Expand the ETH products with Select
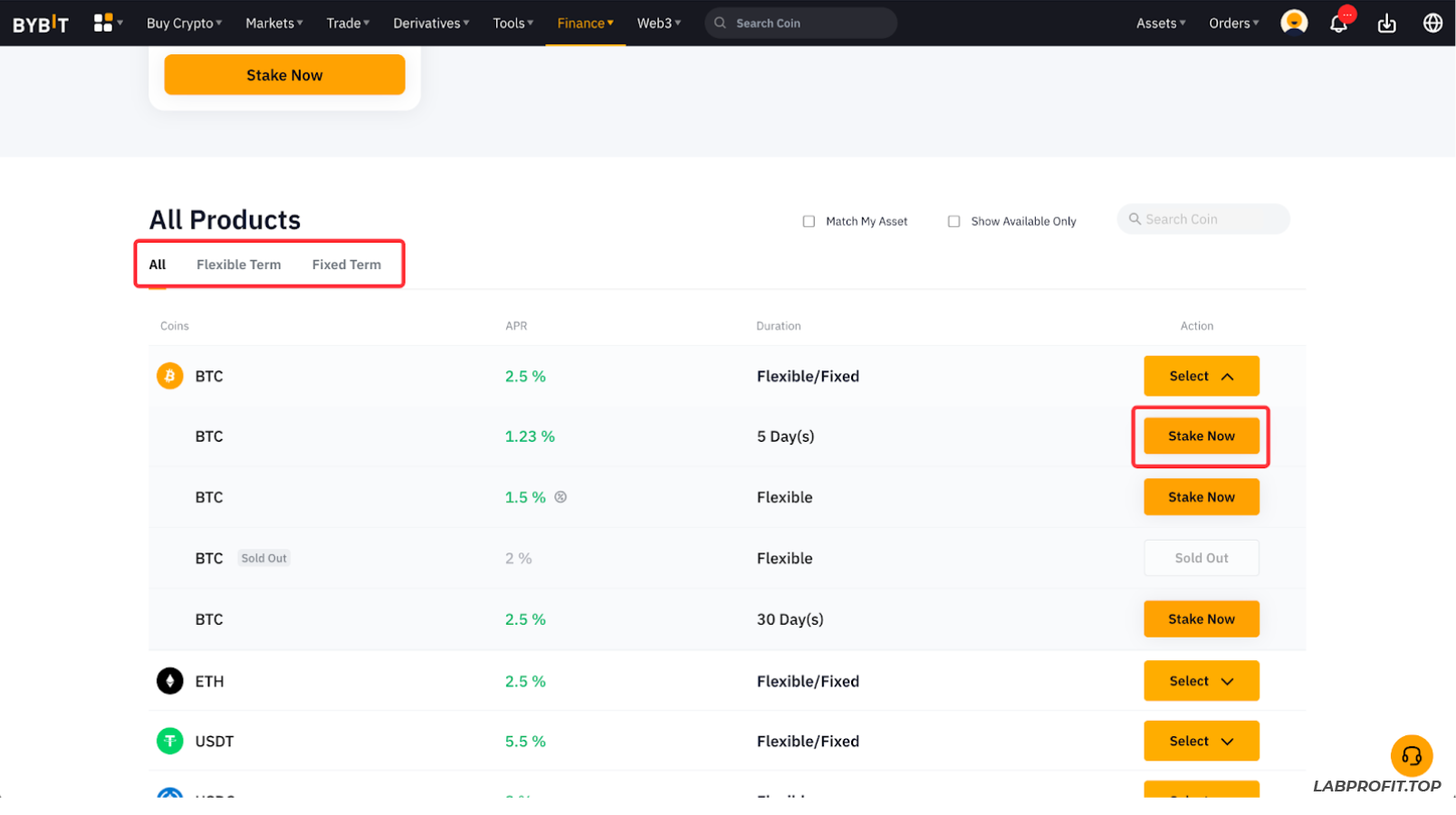This screenshot has height=815, width=1456. pyautogui.click(x=1201, y=681)
